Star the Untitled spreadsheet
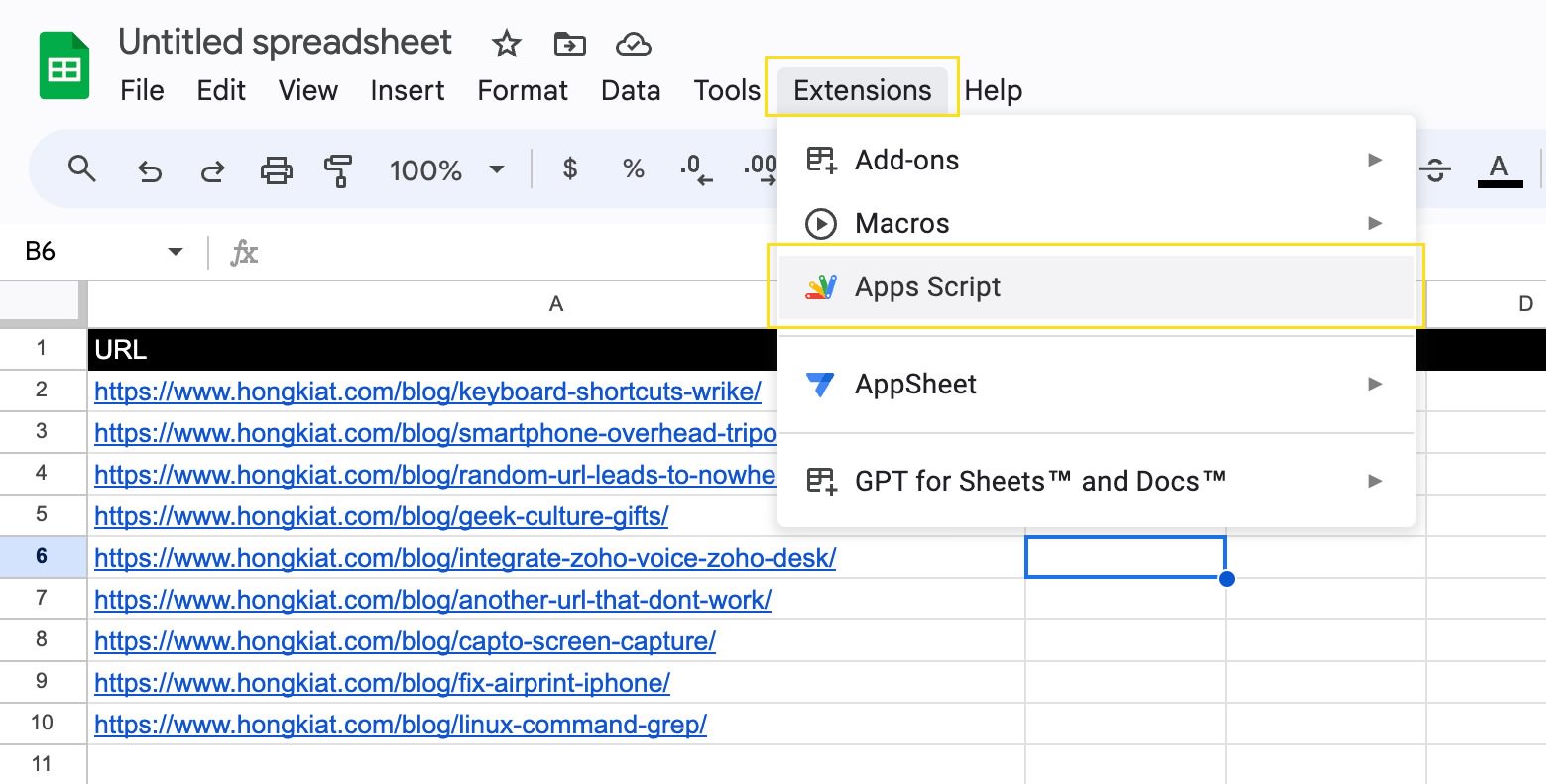Image resolution: width=1546 pixels, height=784 pixels. (x=507, y=44)
